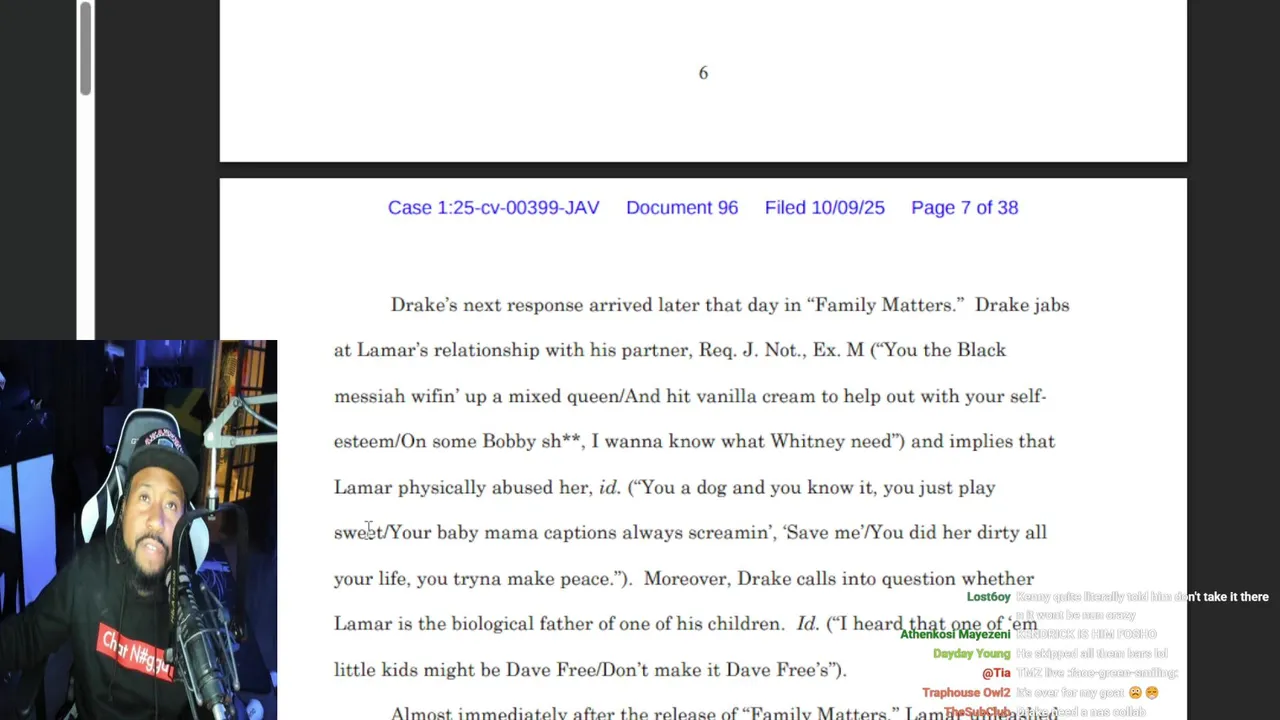Click the words 'Family Matters.' in the first paragraph line

click(x=885, y=305)
